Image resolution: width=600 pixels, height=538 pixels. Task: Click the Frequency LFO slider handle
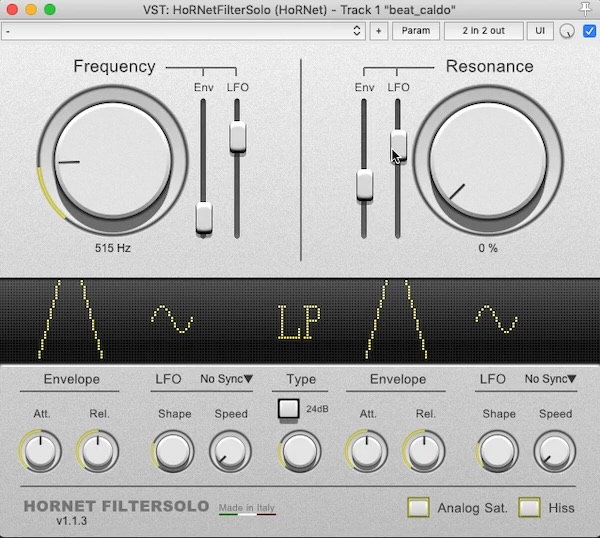[x=238, y=137]
